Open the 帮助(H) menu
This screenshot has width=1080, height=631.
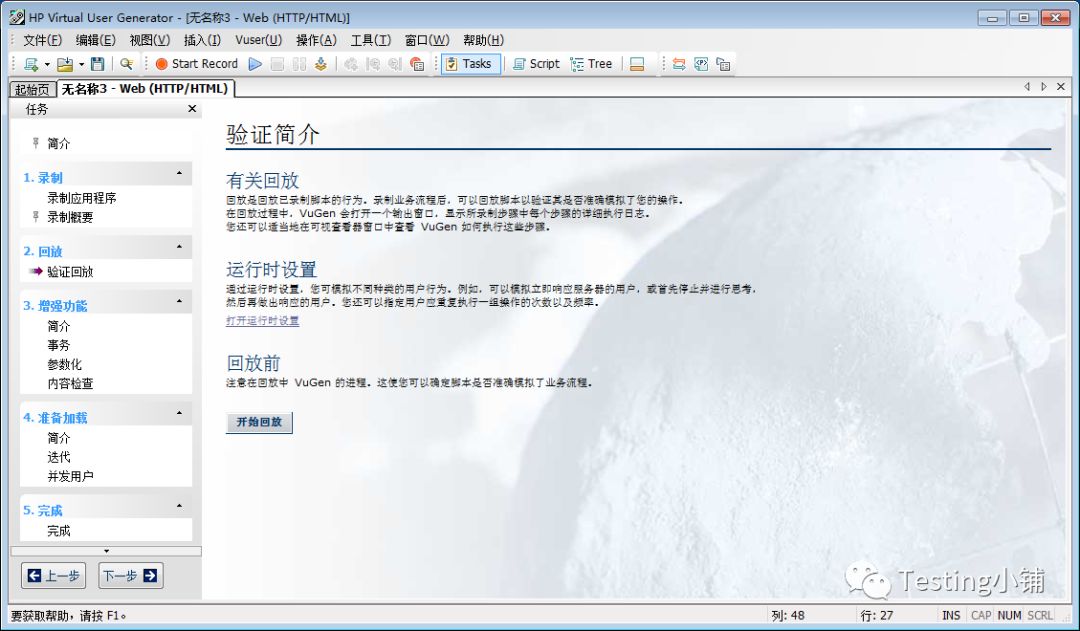point(484,41)
